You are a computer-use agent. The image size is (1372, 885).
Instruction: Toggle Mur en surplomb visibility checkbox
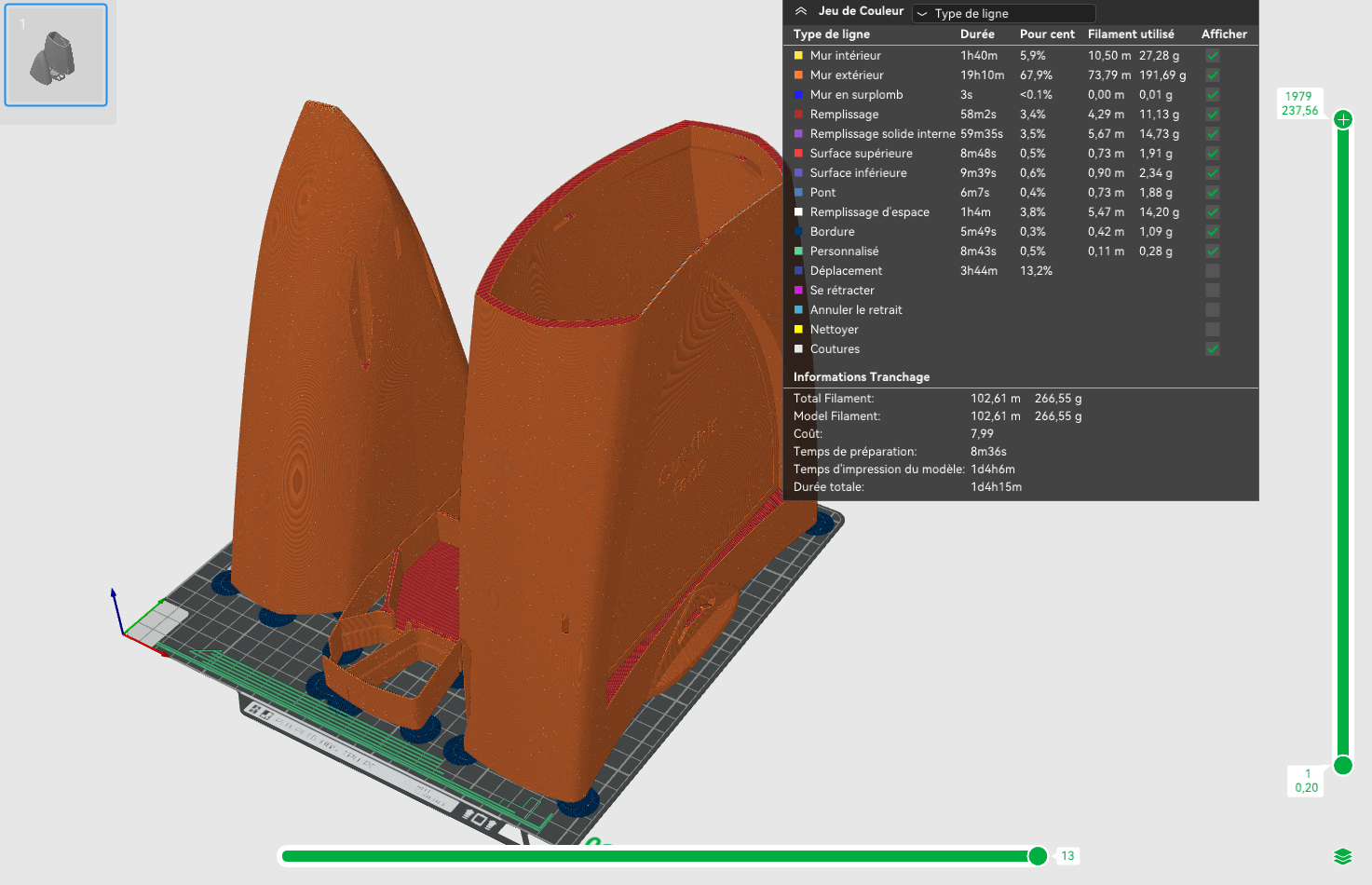[x=1212, y=95]
